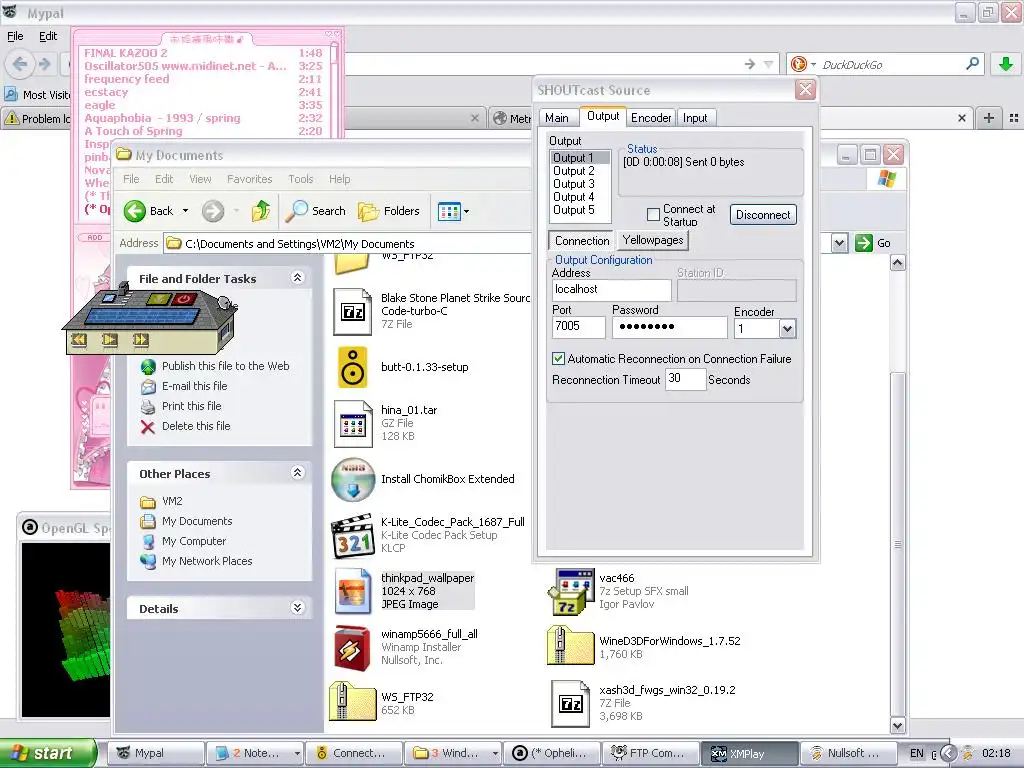Click the Port field showing 7005
The image size is (1024, 768).
click(x=579, y=327)
